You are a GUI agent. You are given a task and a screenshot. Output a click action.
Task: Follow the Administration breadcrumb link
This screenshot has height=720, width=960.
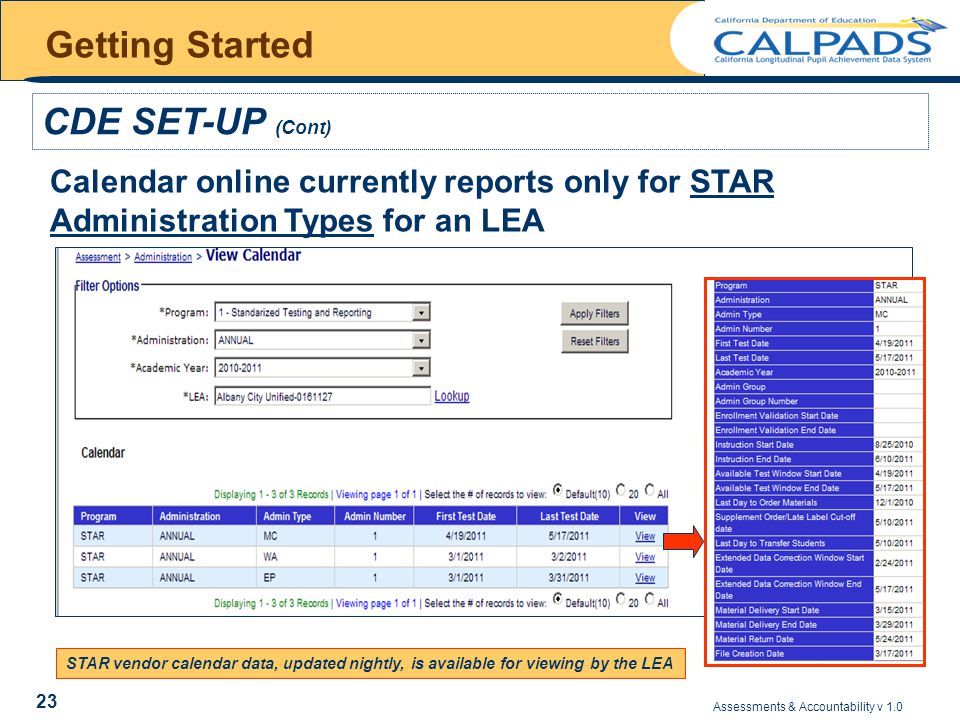pyautogui.click(x=163, y=257)
